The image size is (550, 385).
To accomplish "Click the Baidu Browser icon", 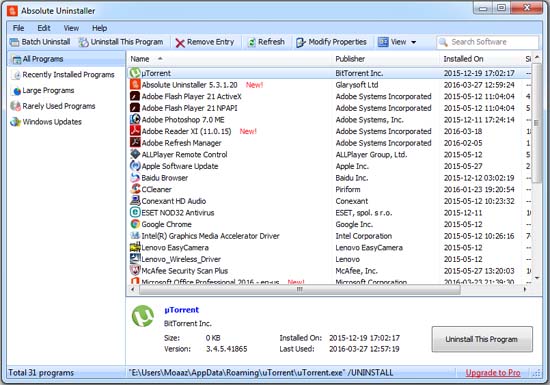I will click(x=135, y=177).
